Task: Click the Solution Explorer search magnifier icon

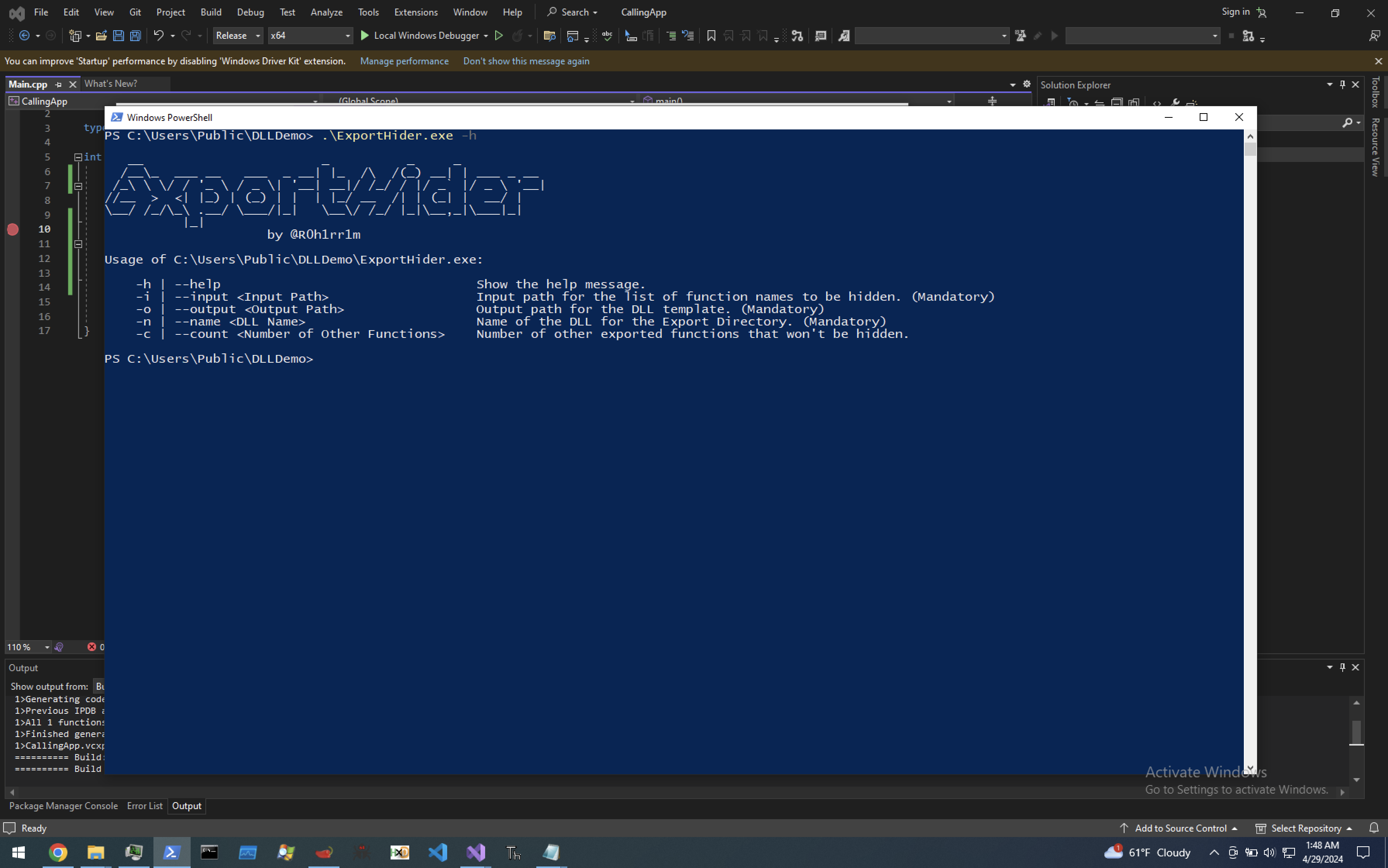Action: point(1347,122)
